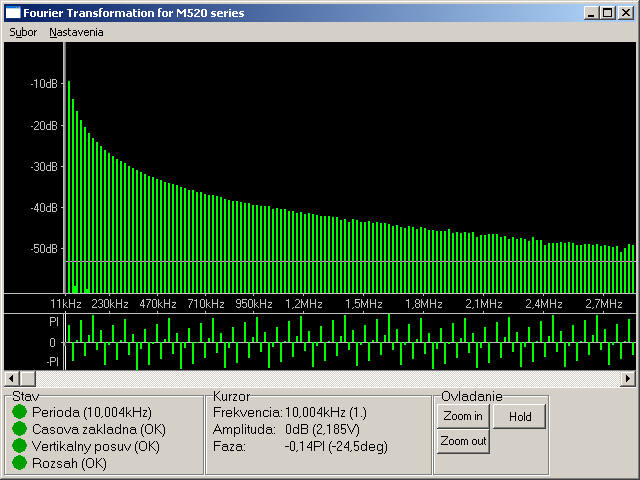Minimize the Fourier Transformation window
640x480 pixels.
591,13
